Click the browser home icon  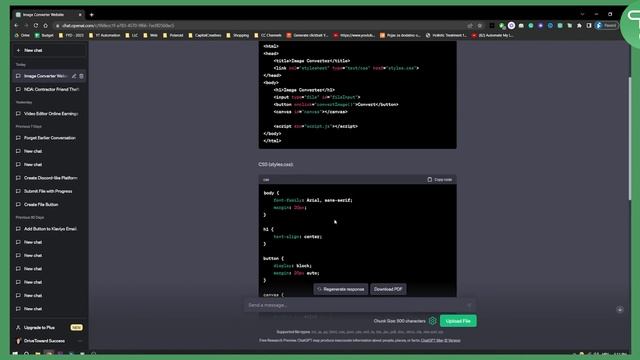pos(45,25)
